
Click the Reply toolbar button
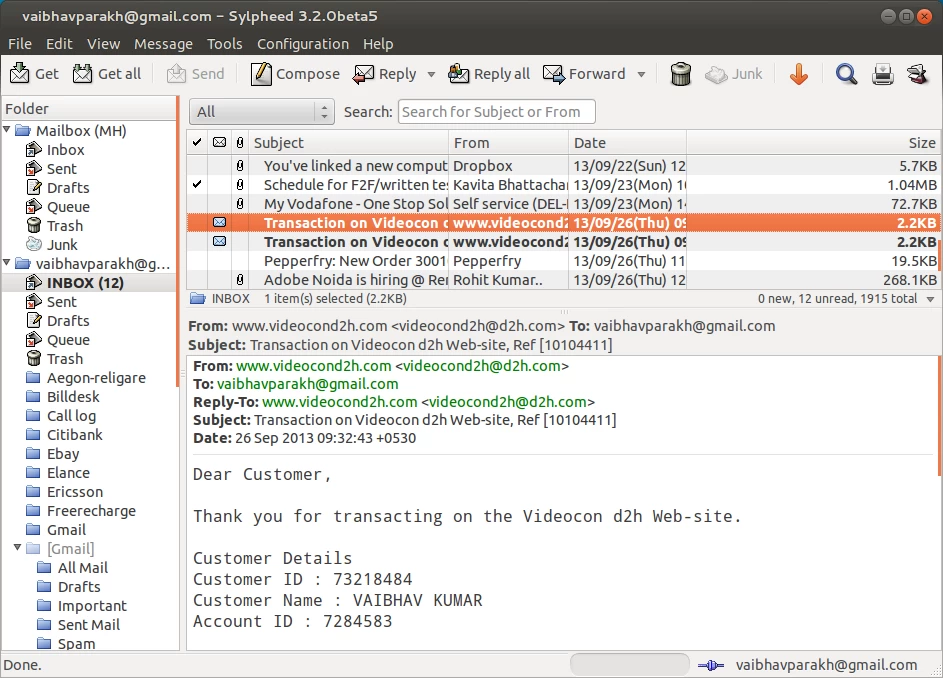pyautogui.click(x=385, y=74)
